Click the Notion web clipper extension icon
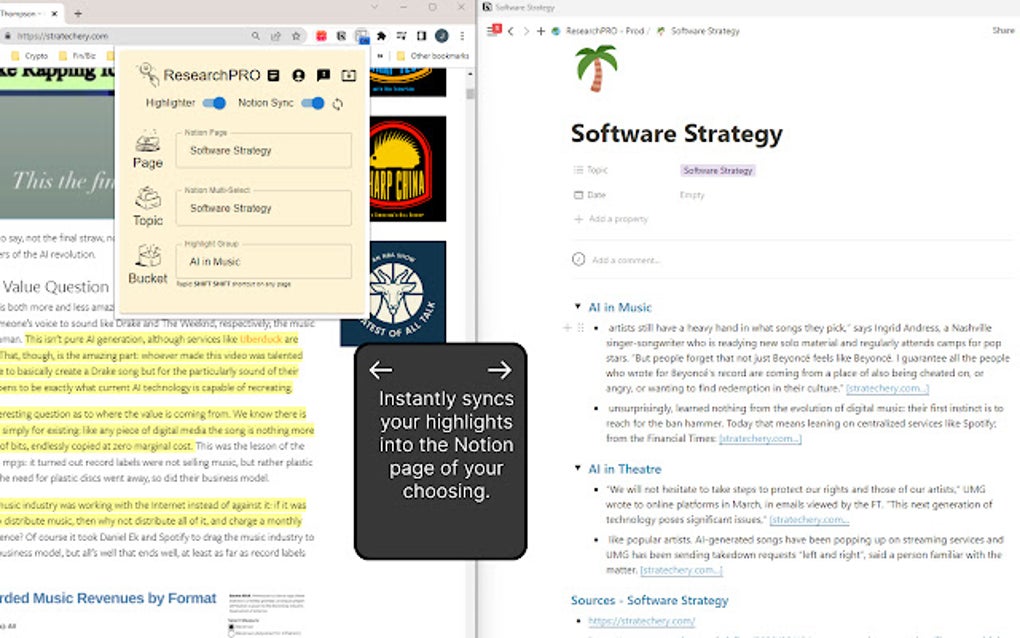1020x638 pixels. pyautogui.click(x=342, y=36)
